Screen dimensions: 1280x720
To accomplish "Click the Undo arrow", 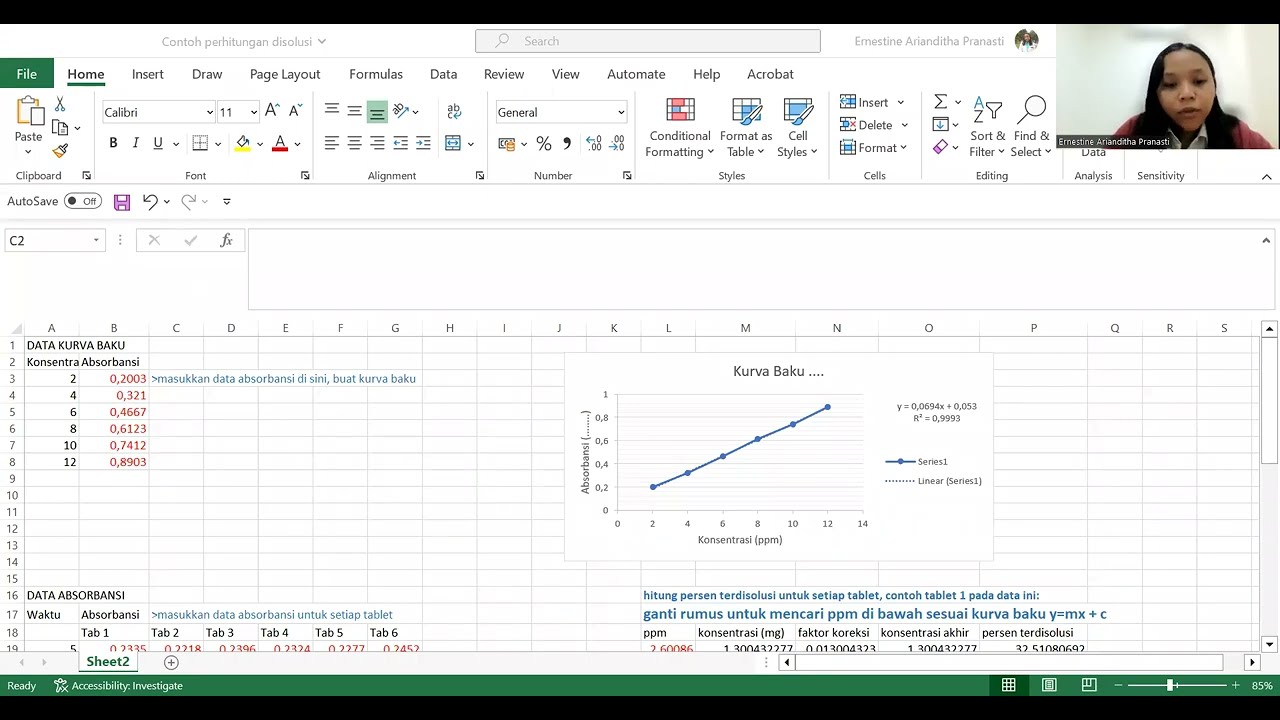I will tap(150, 201).
